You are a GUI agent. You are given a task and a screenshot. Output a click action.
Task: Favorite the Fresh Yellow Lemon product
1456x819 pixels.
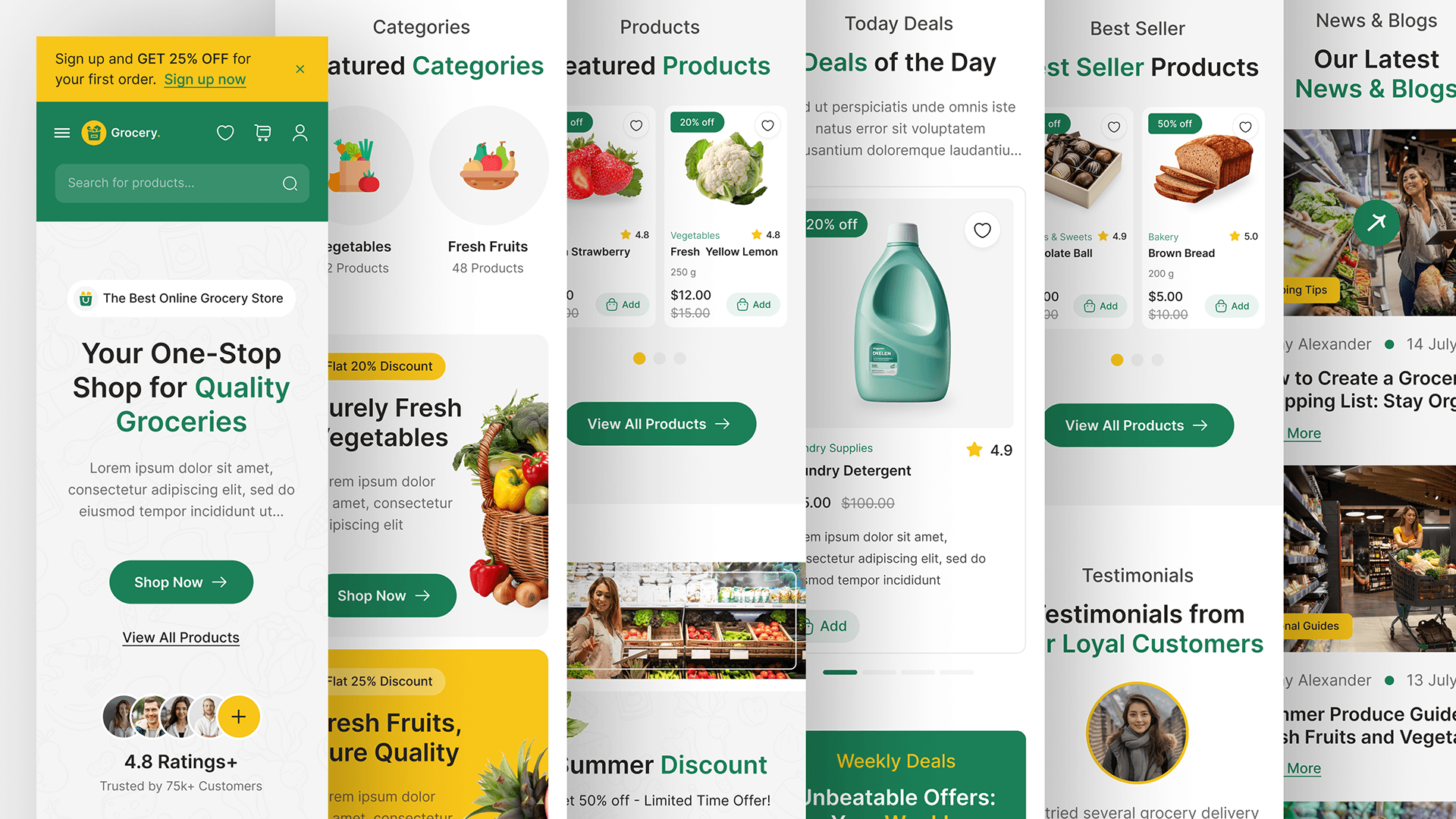point(767,125)
